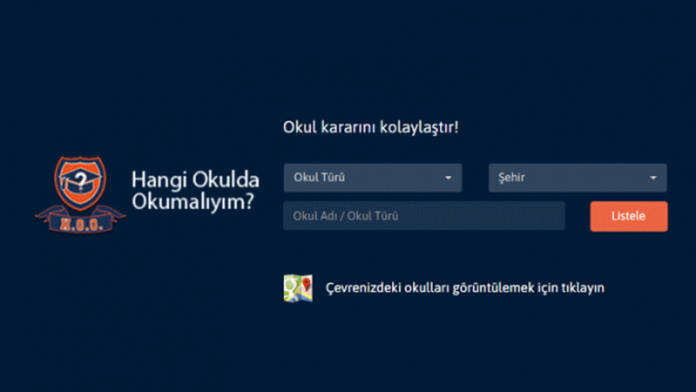696x392 pixels.
Task: Click the orange H.O.O. shield logo
Action: [80, 194]
